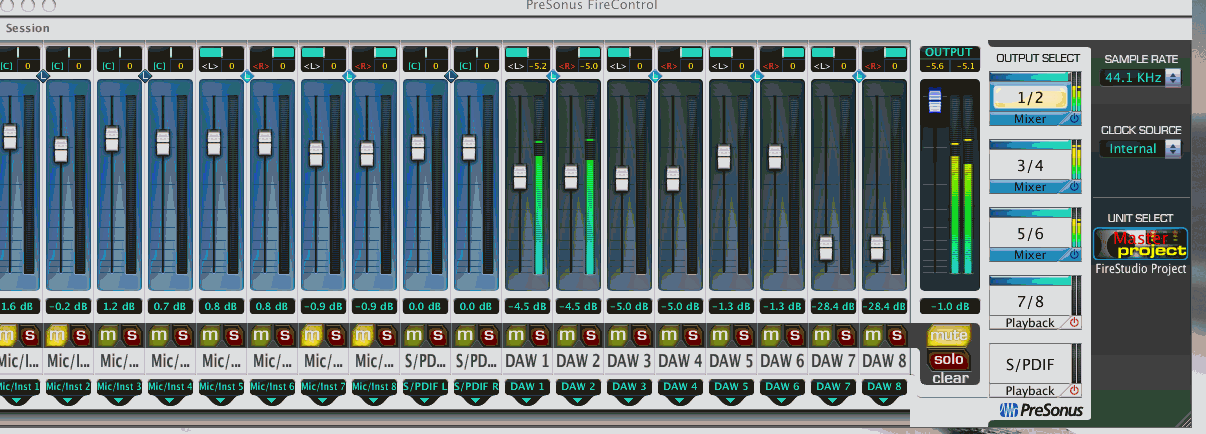
Task: Mute the DAW 7 channel
Action: [x=823, y=335]
